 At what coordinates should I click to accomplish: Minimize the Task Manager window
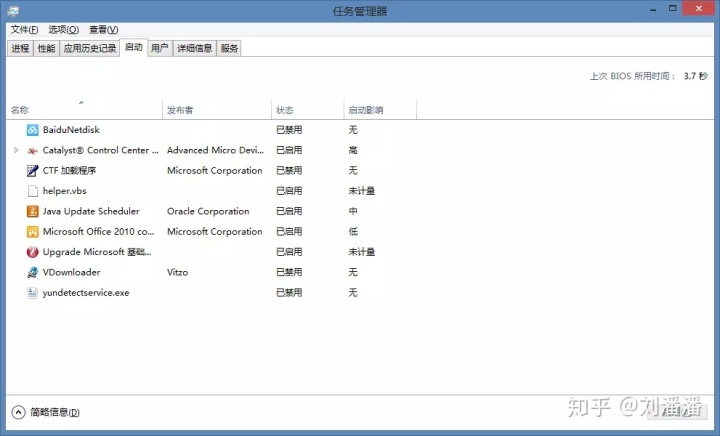coord(653,9)
